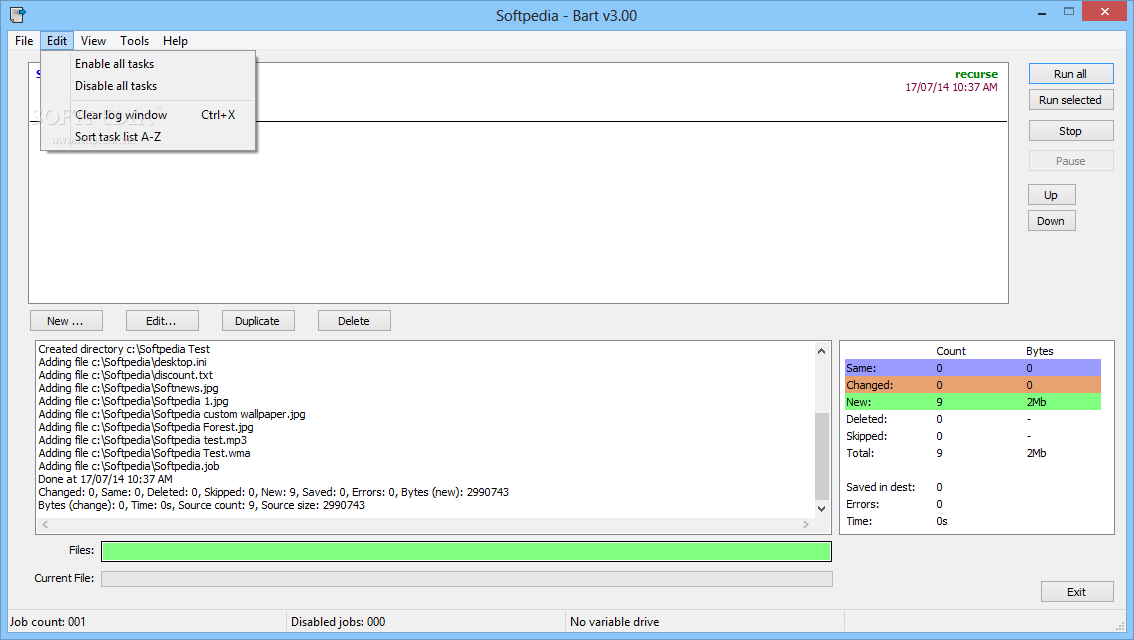Click the green New row in statistics
The height and width of the screenshot is (640, 1134).
pyautogui.click(x=973, y=402)
